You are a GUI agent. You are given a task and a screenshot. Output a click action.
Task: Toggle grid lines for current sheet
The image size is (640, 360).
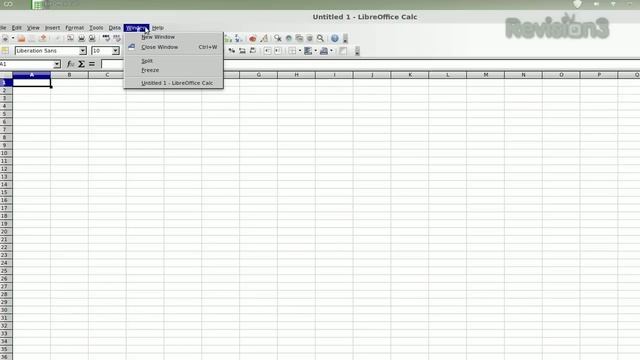click(343, 51)
